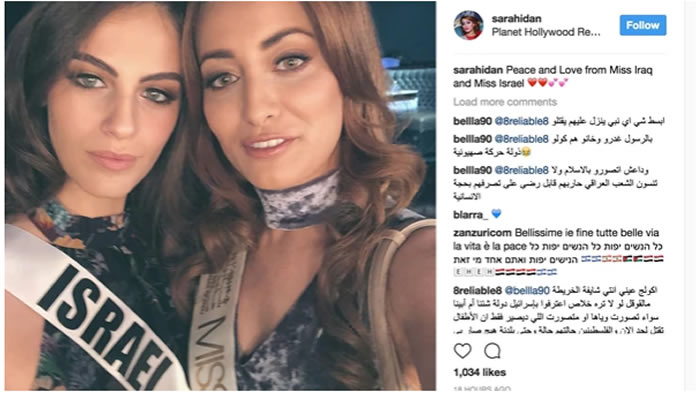The width and height of the screenshot is (700, 400).
Task: Expand Load more comments
Action: coord(505,102)
